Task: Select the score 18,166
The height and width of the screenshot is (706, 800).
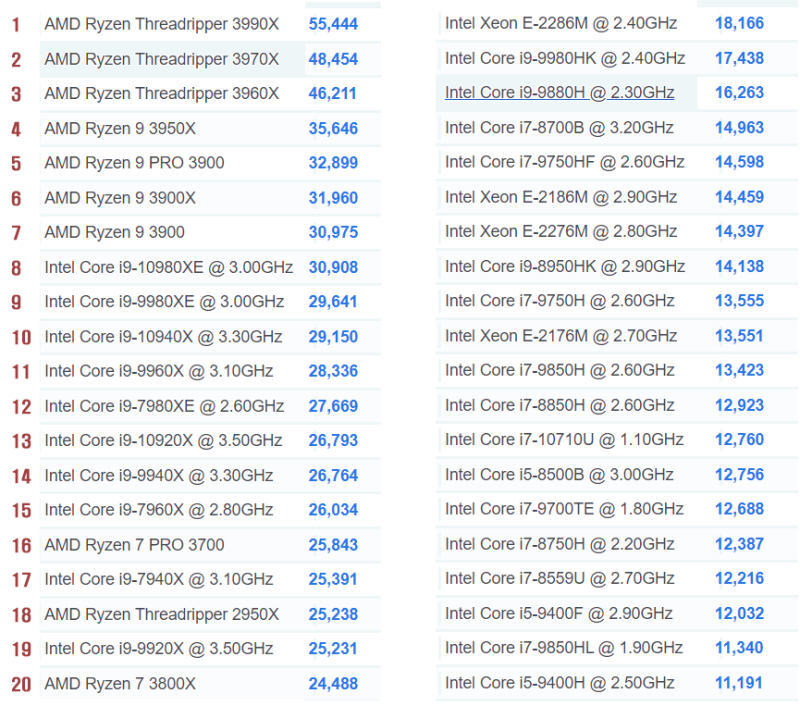Action: [x=739, y=23]
